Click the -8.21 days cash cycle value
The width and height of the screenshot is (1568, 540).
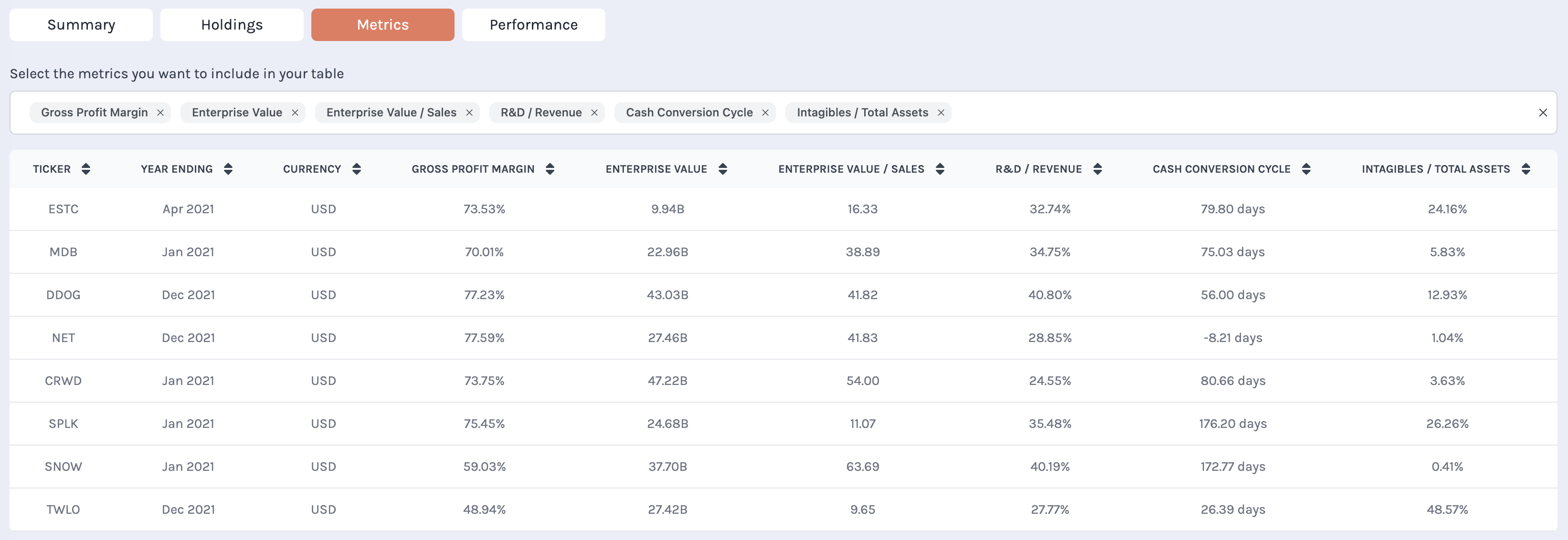click(1233, 338)
